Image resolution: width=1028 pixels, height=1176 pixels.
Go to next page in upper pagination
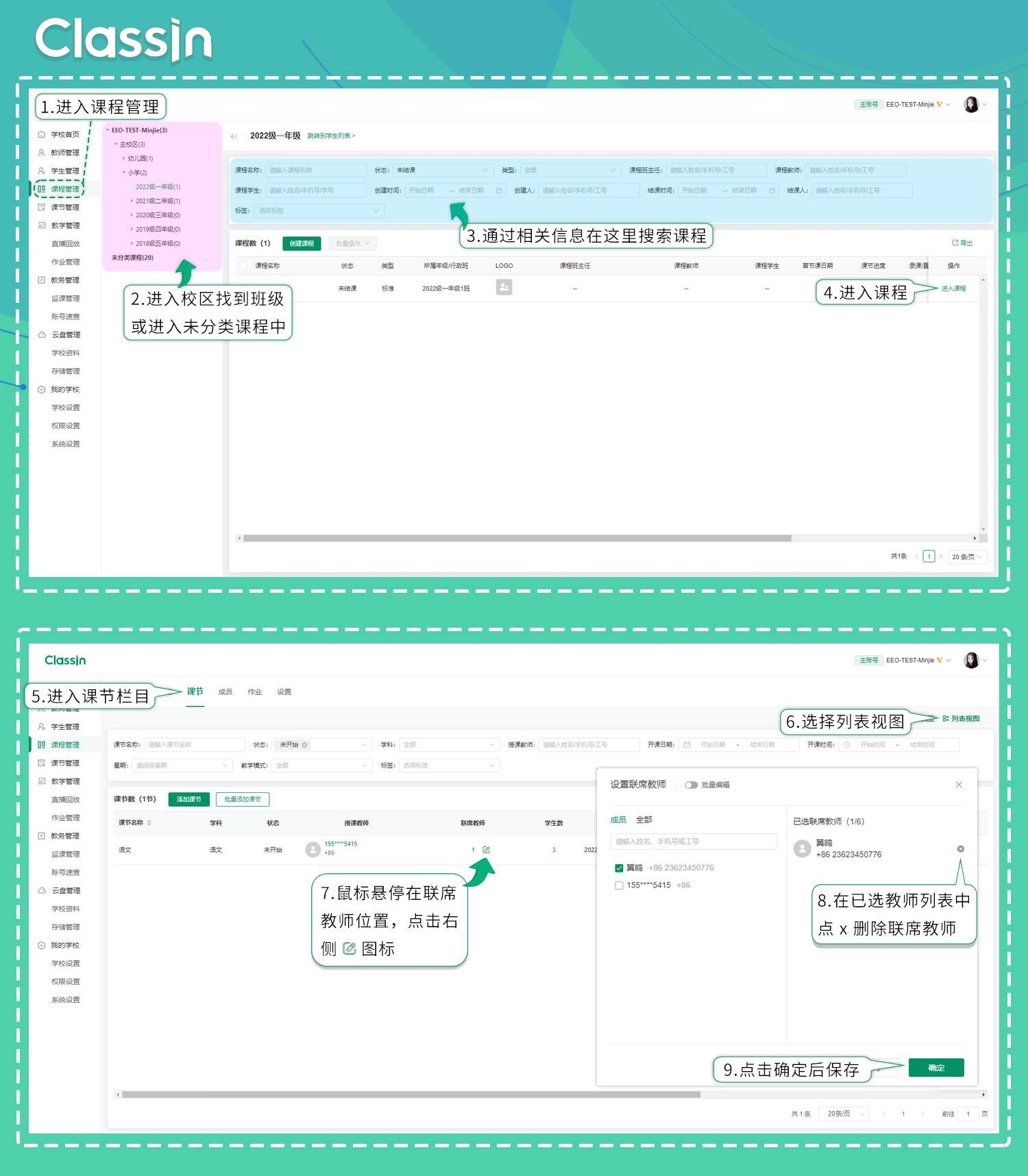941,556
